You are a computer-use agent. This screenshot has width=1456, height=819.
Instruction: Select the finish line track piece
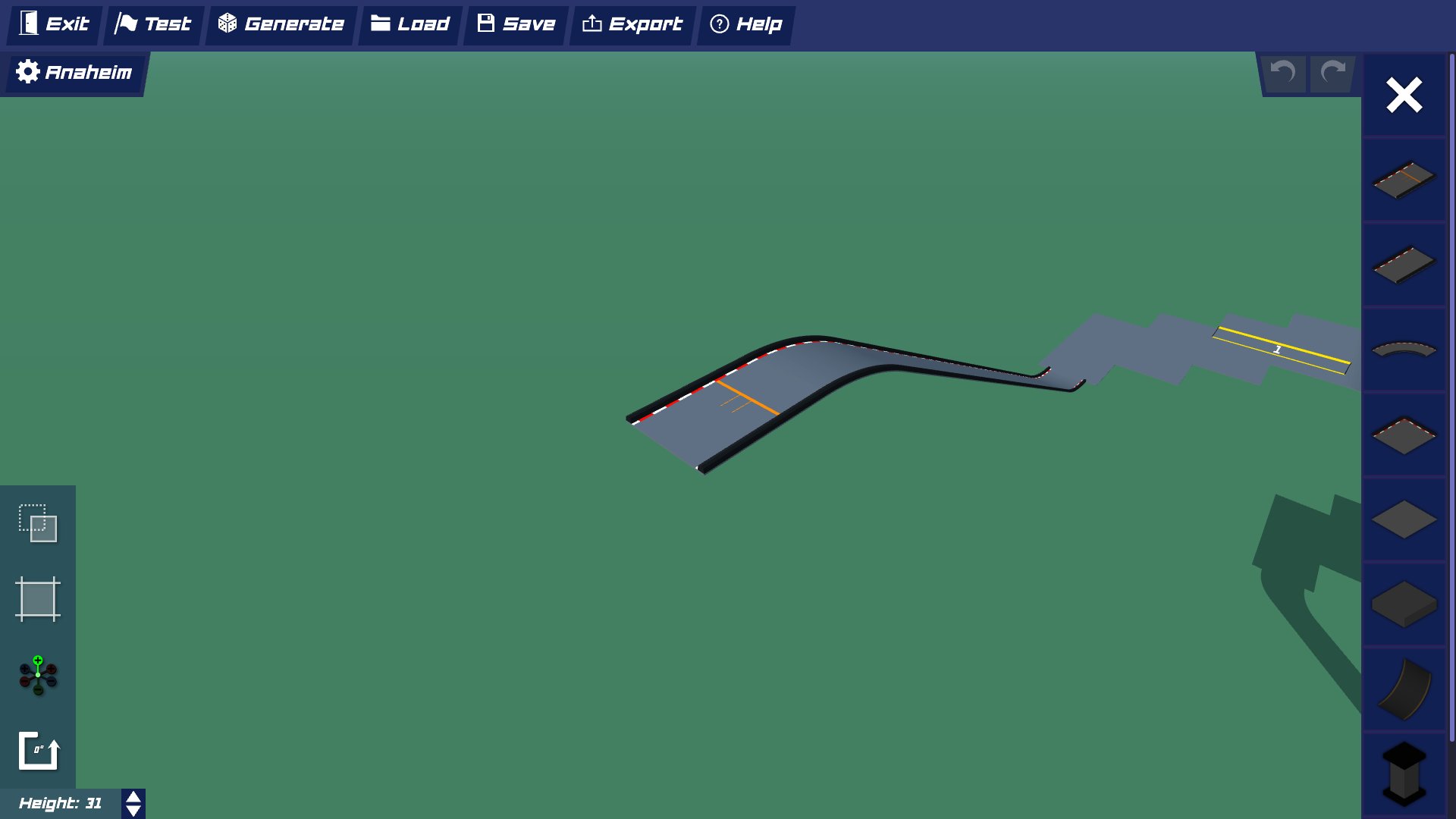tap(1403, 180)
